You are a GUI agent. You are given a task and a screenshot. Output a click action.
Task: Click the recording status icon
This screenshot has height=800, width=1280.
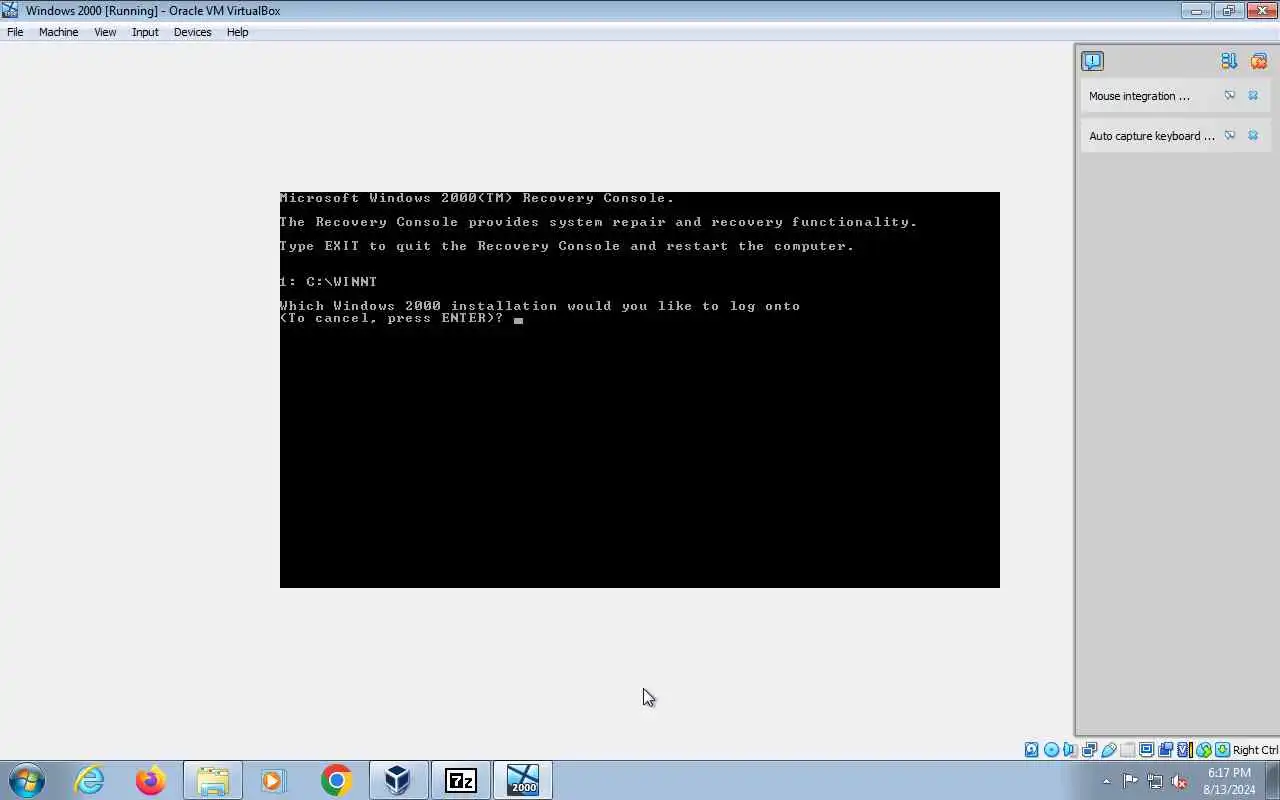[1165, 750]
